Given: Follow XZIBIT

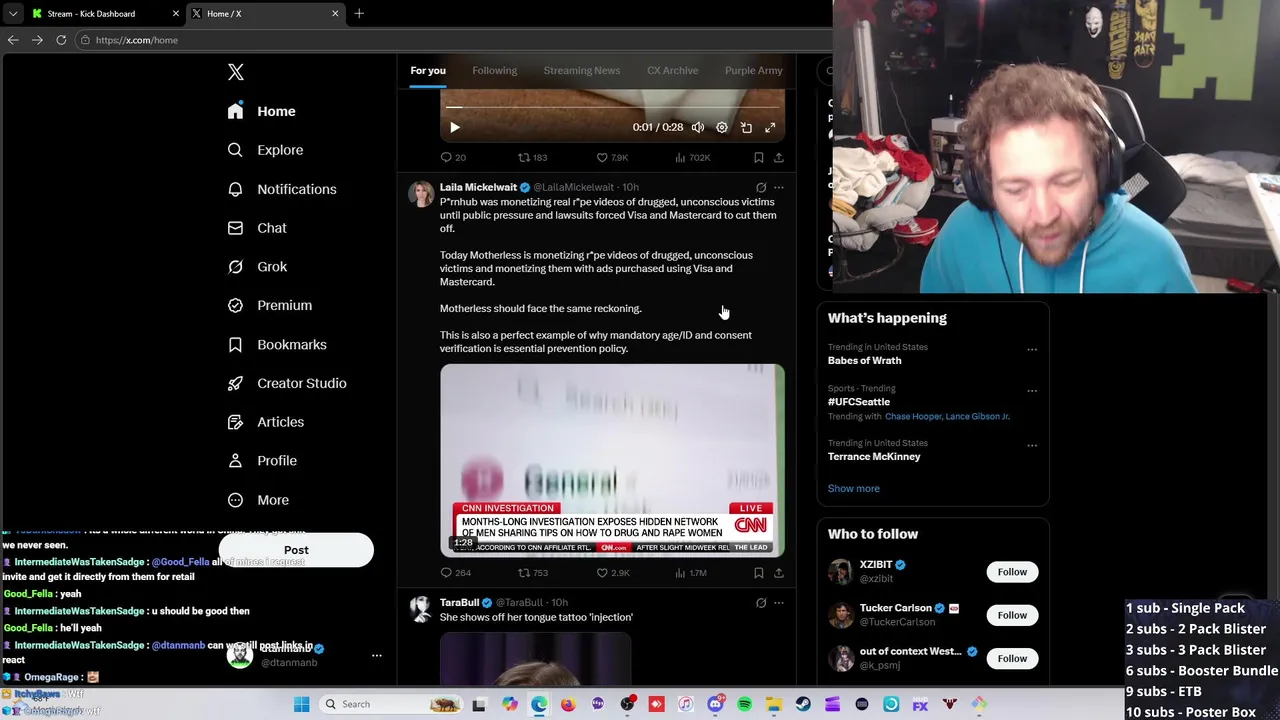Looking at the screenshot, I should coord(1012,572).
